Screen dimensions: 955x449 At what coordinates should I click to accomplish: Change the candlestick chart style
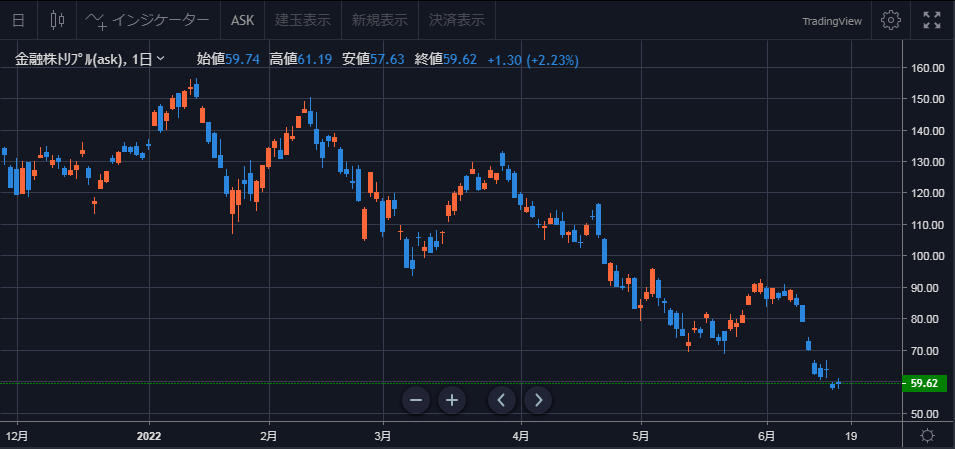point(57,20)
